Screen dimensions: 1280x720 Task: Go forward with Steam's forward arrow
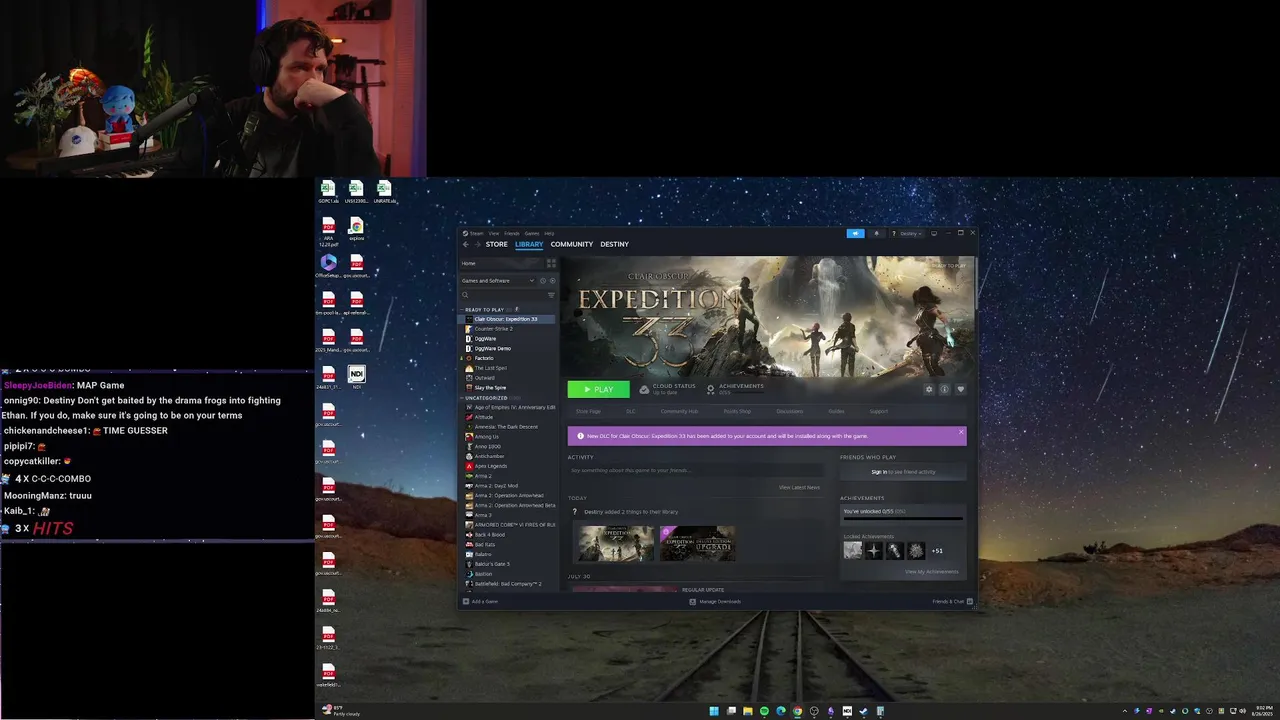477,244
